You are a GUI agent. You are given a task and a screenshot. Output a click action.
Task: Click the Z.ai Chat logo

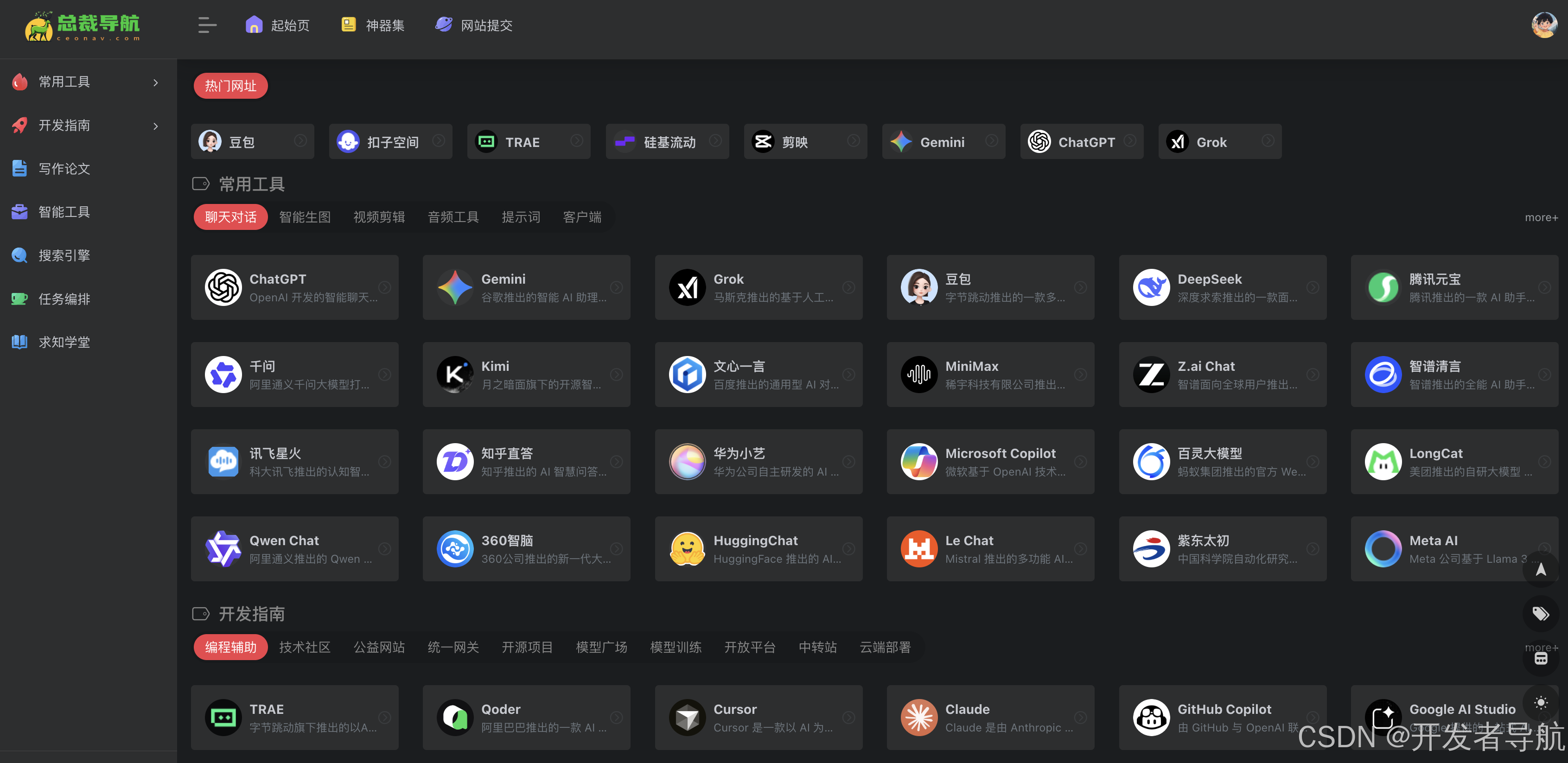pos(1151,374)
